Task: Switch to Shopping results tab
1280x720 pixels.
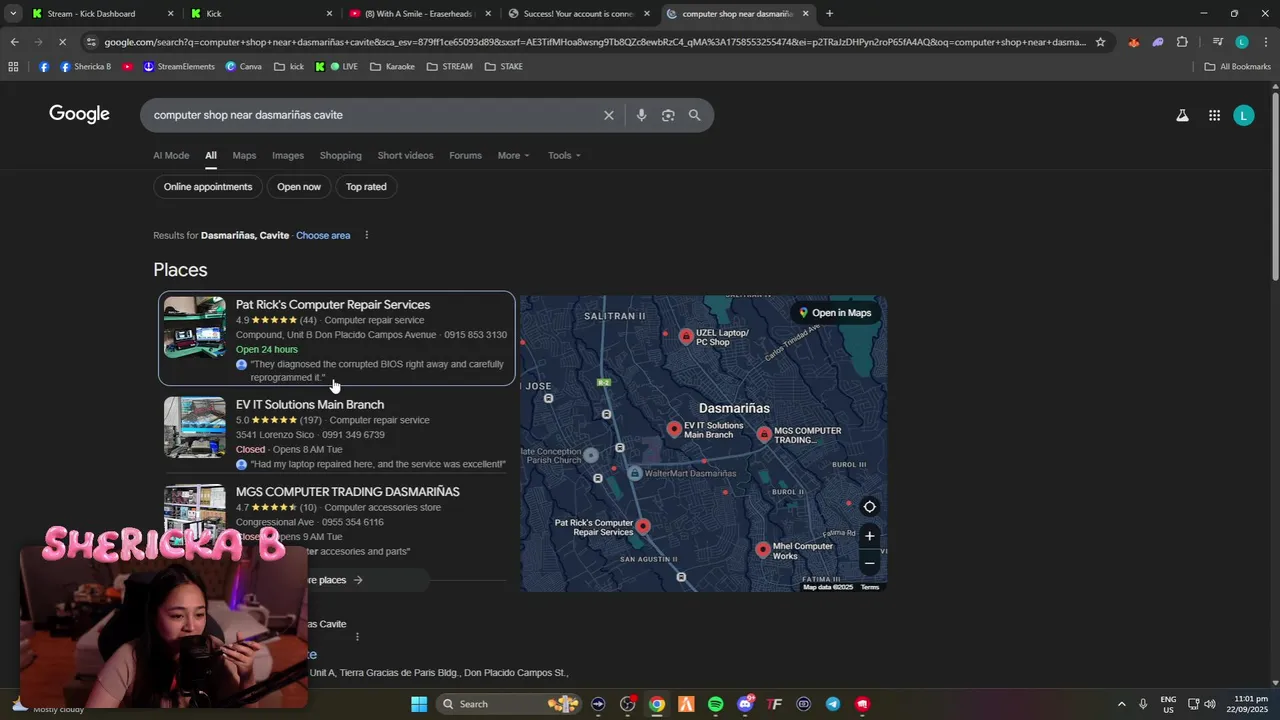Action: pos(341,155)
